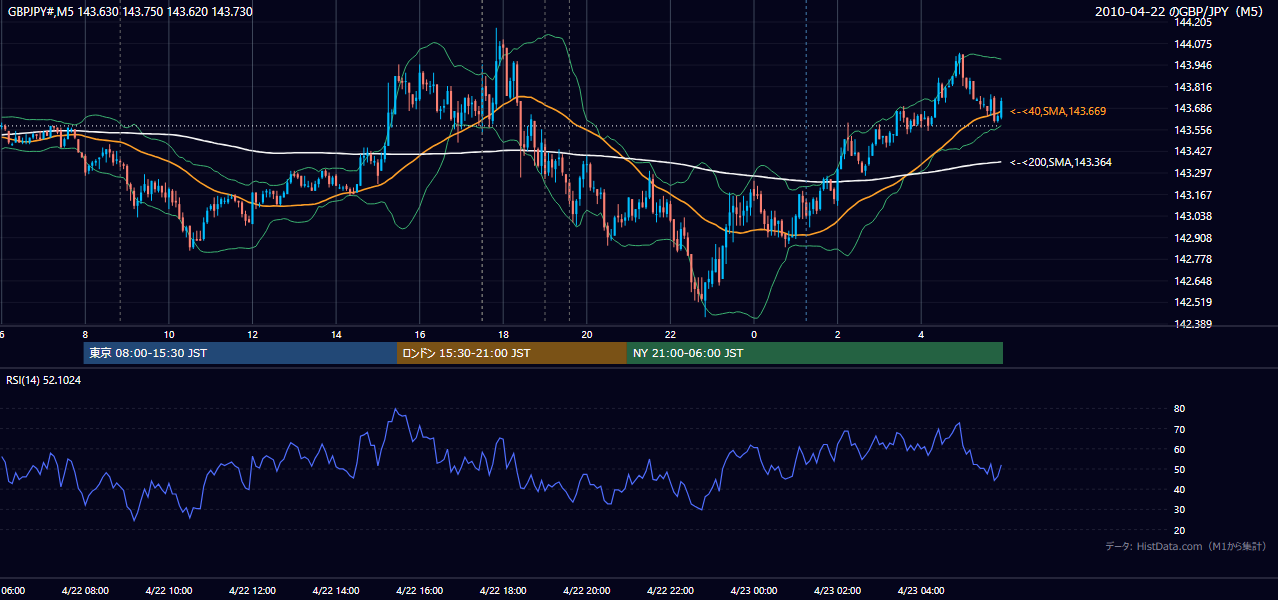Click hour tick 14 on the chart time axis

click(336, 335)
